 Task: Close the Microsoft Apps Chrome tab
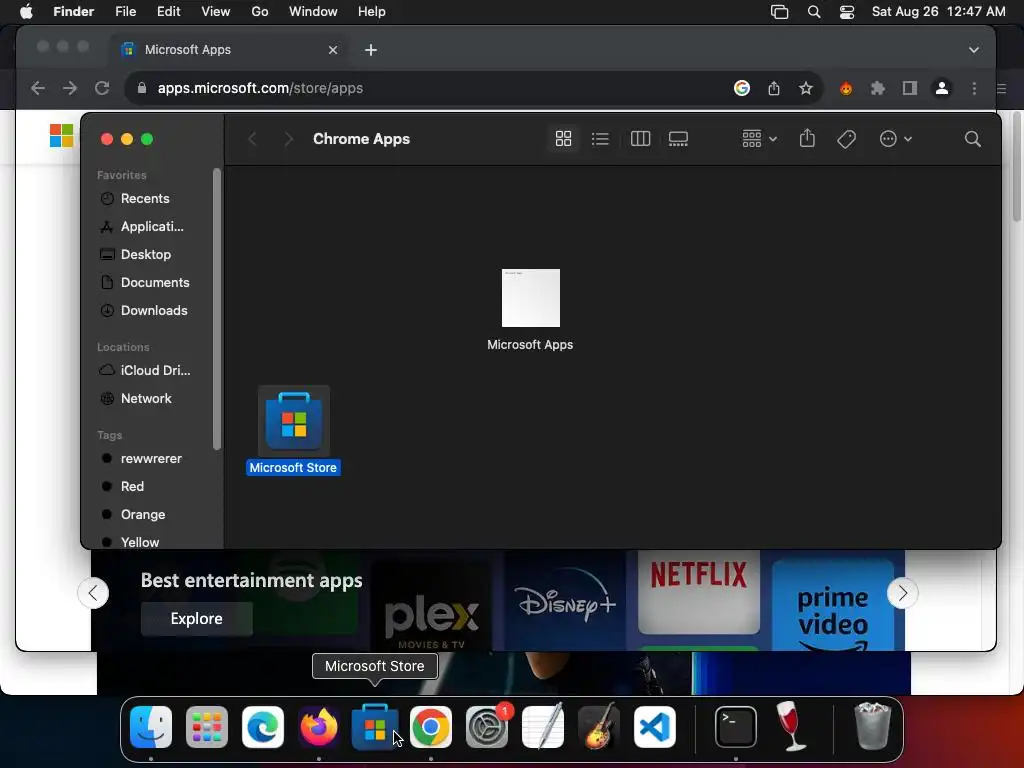click(332, 50)
